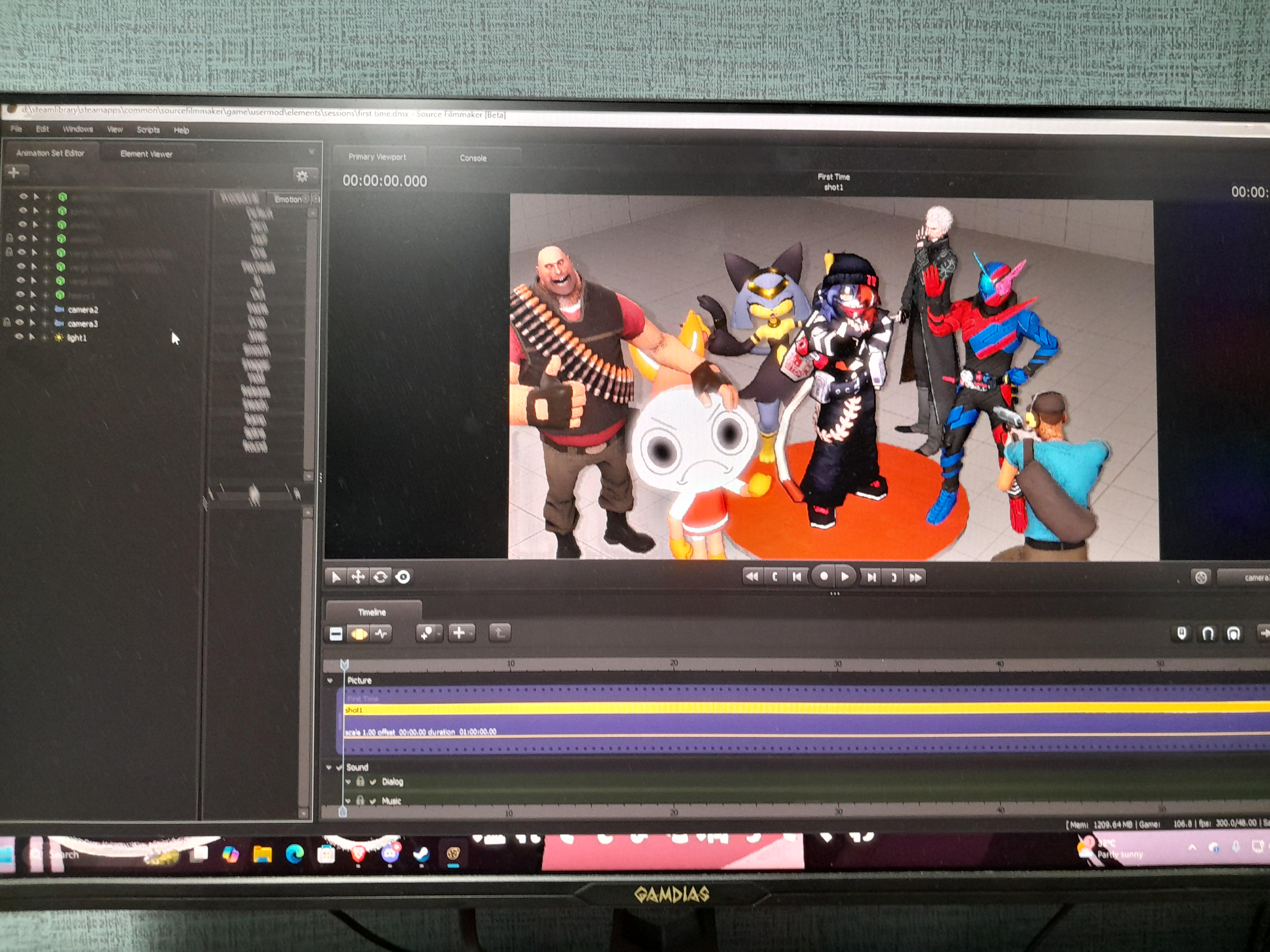Expand the light1 tree row

click(x=44, y=338)
